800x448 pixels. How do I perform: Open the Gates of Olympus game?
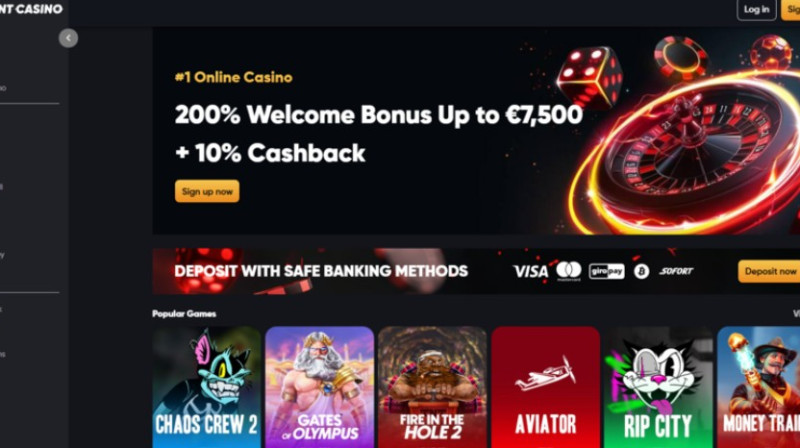click(x=319, y=387)
